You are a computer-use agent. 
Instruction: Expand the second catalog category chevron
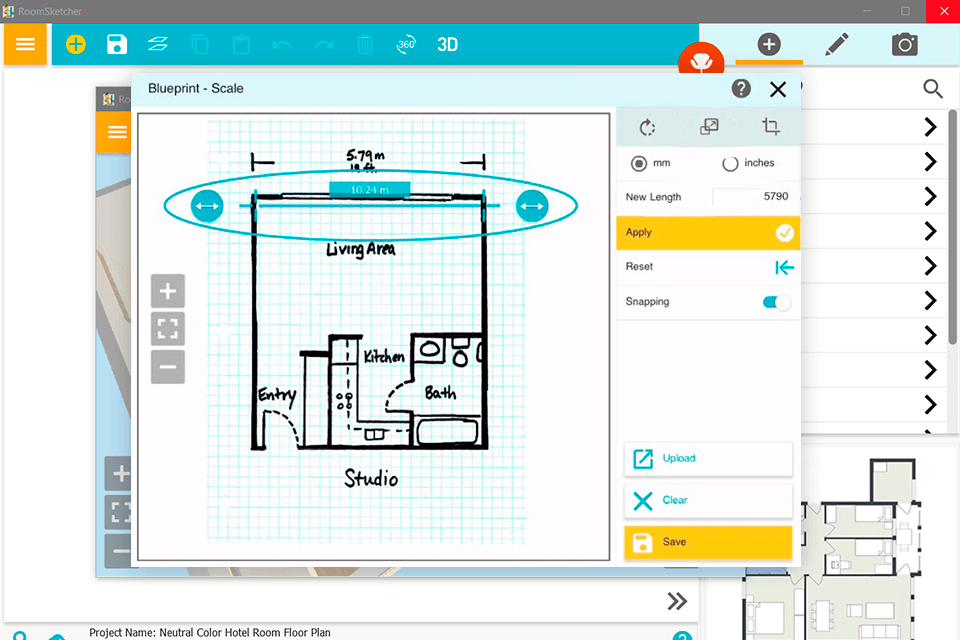[x=931, y=162]
